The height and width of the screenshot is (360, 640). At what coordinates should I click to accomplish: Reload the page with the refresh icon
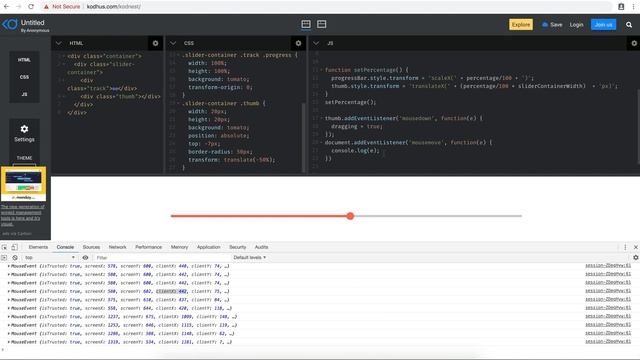click(x=31, y=7)
